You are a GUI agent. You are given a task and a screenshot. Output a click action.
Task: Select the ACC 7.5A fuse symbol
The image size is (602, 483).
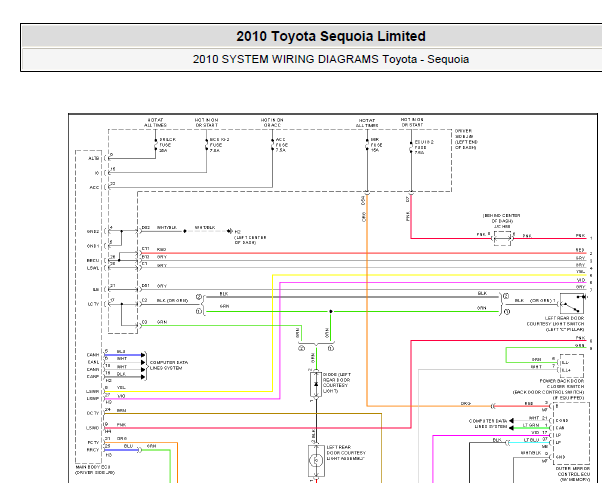click(x=273, y=145)
